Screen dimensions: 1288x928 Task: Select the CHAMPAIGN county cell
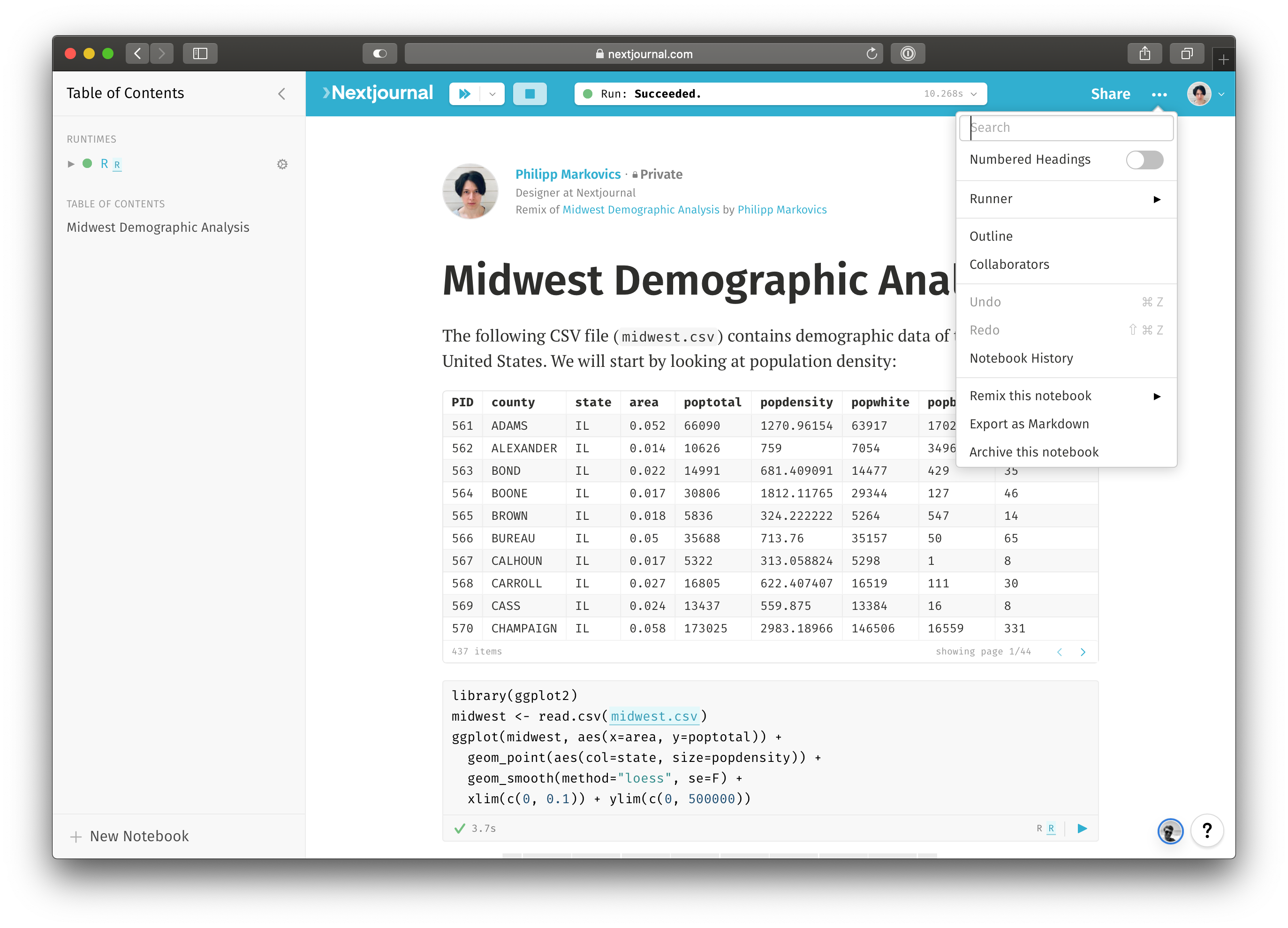click(523, 629)
